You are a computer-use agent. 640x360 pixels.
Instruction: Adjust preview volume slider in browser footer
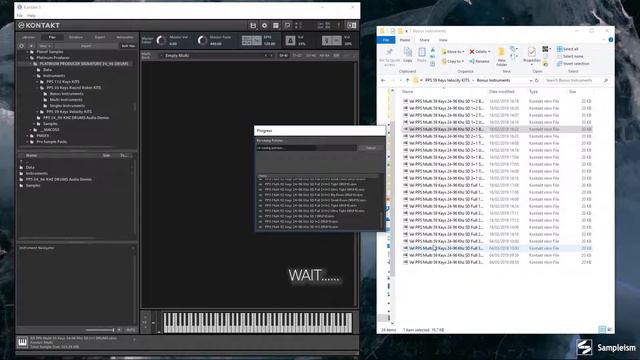tap(100, 330)
